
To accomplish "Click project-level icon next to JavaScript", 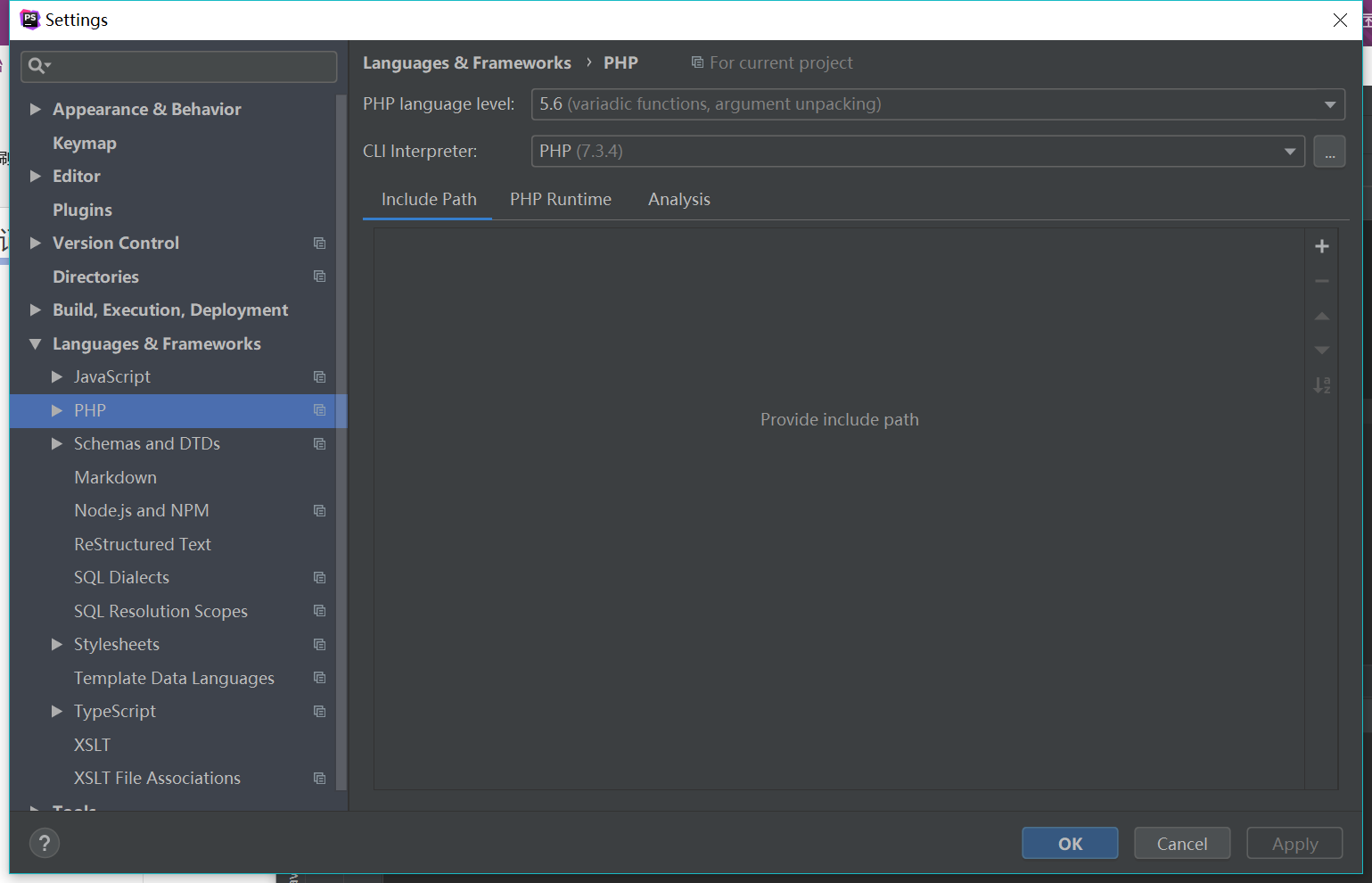I will 319,376.
